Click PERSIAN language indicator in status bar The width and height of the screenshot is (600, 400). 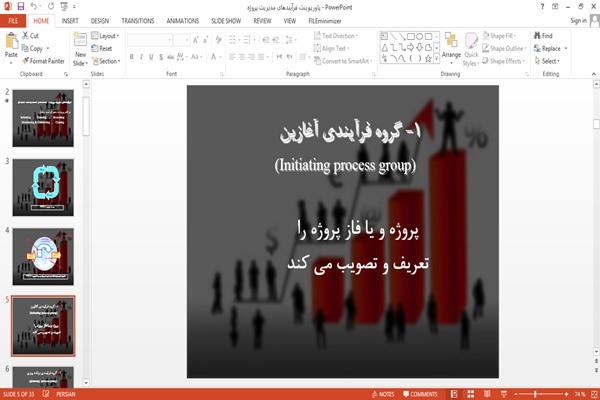66,394
